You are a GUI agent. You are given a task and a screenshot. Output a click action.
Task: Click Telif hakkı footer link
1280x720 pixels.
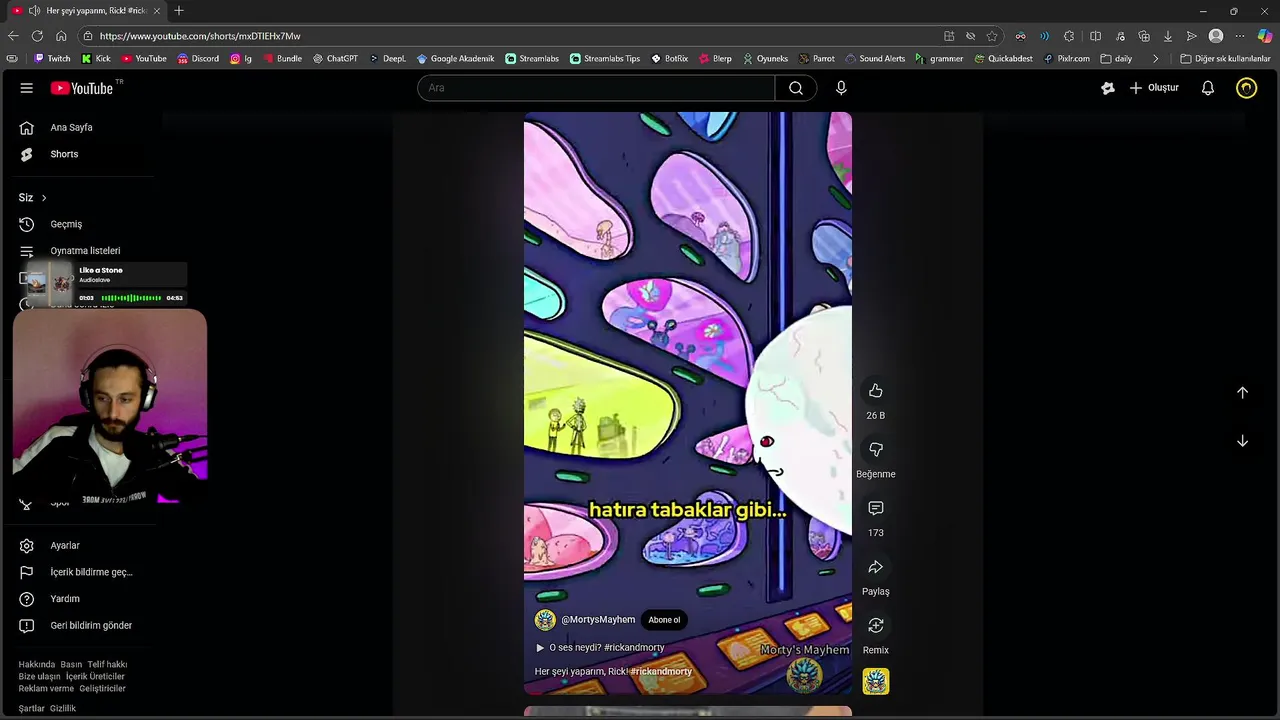[107, 665]
